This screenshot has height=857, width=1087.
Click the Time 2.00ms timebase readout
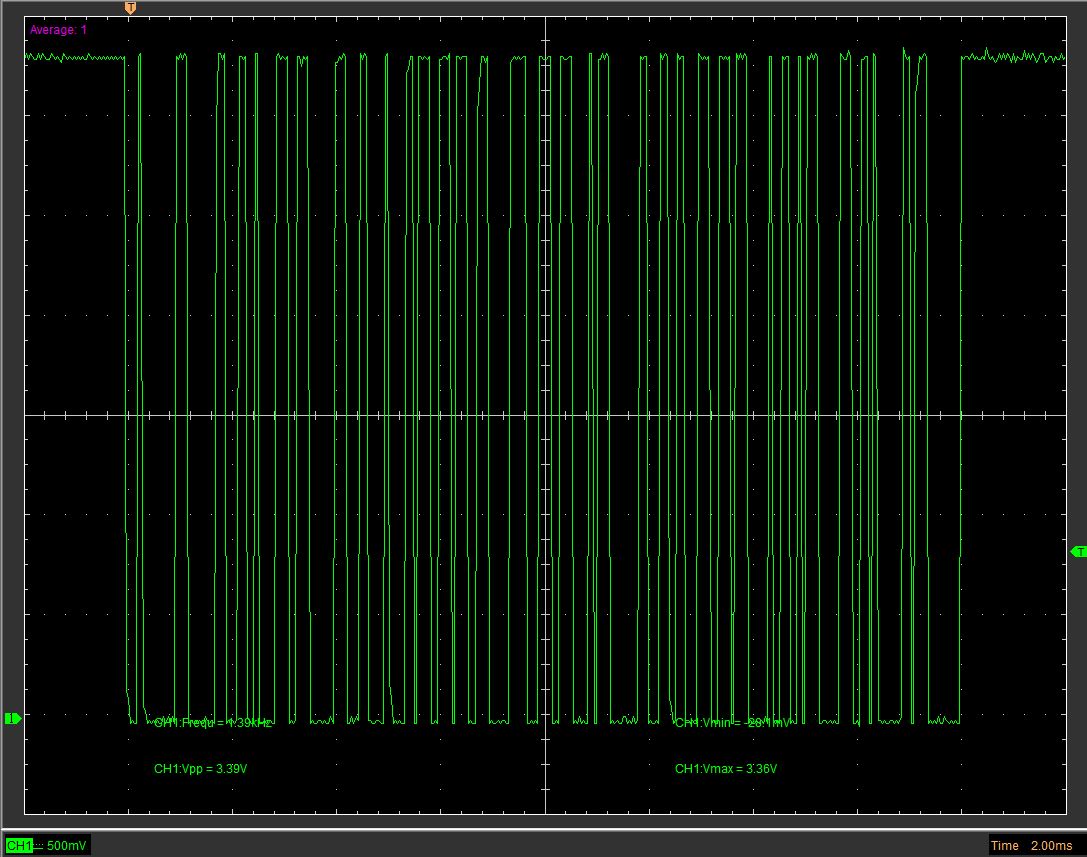(1031, 845)
